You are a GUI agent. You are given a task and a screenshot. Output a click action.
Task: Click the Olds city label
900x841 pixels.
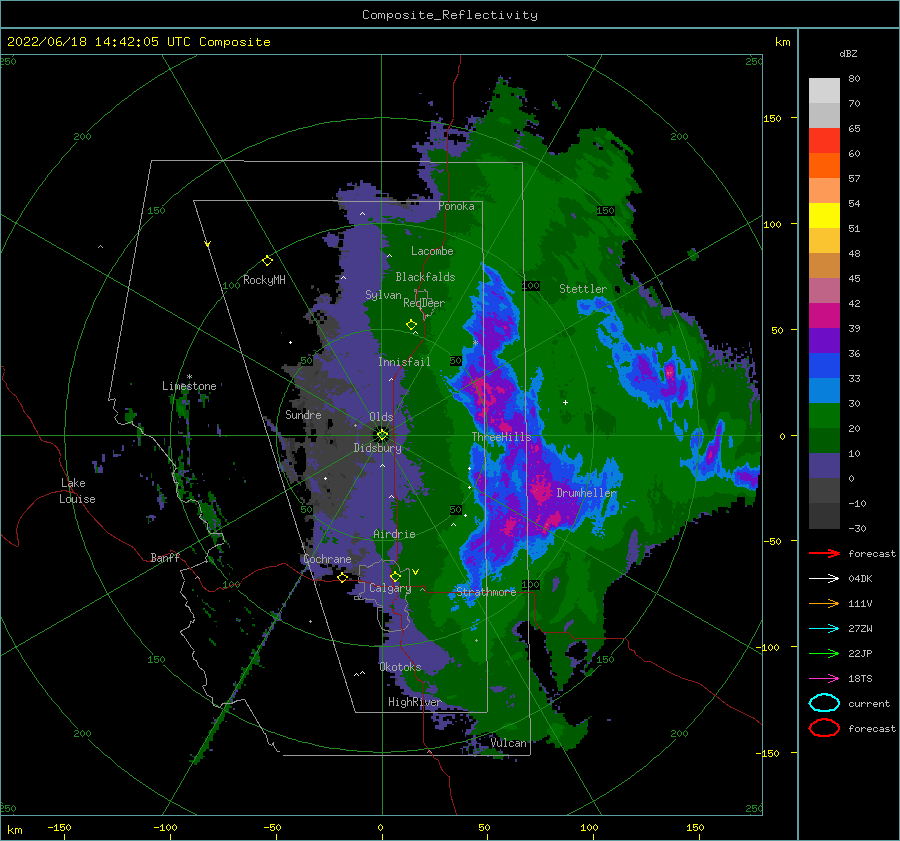coord(381,417)
